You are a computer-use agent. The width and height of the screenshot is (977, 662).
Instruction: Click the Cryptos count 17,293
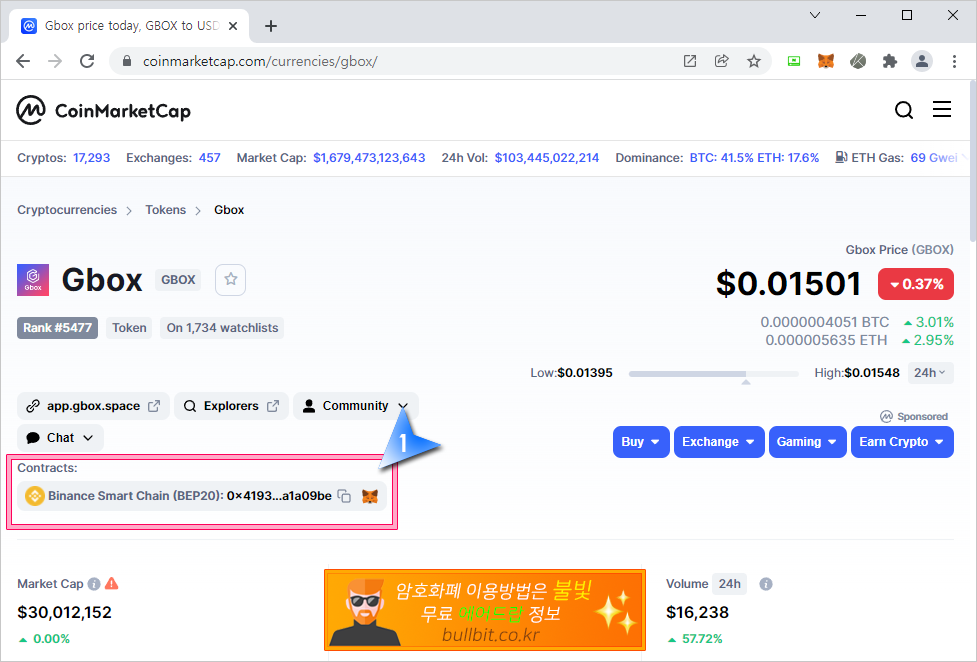[x=92, y=158]
